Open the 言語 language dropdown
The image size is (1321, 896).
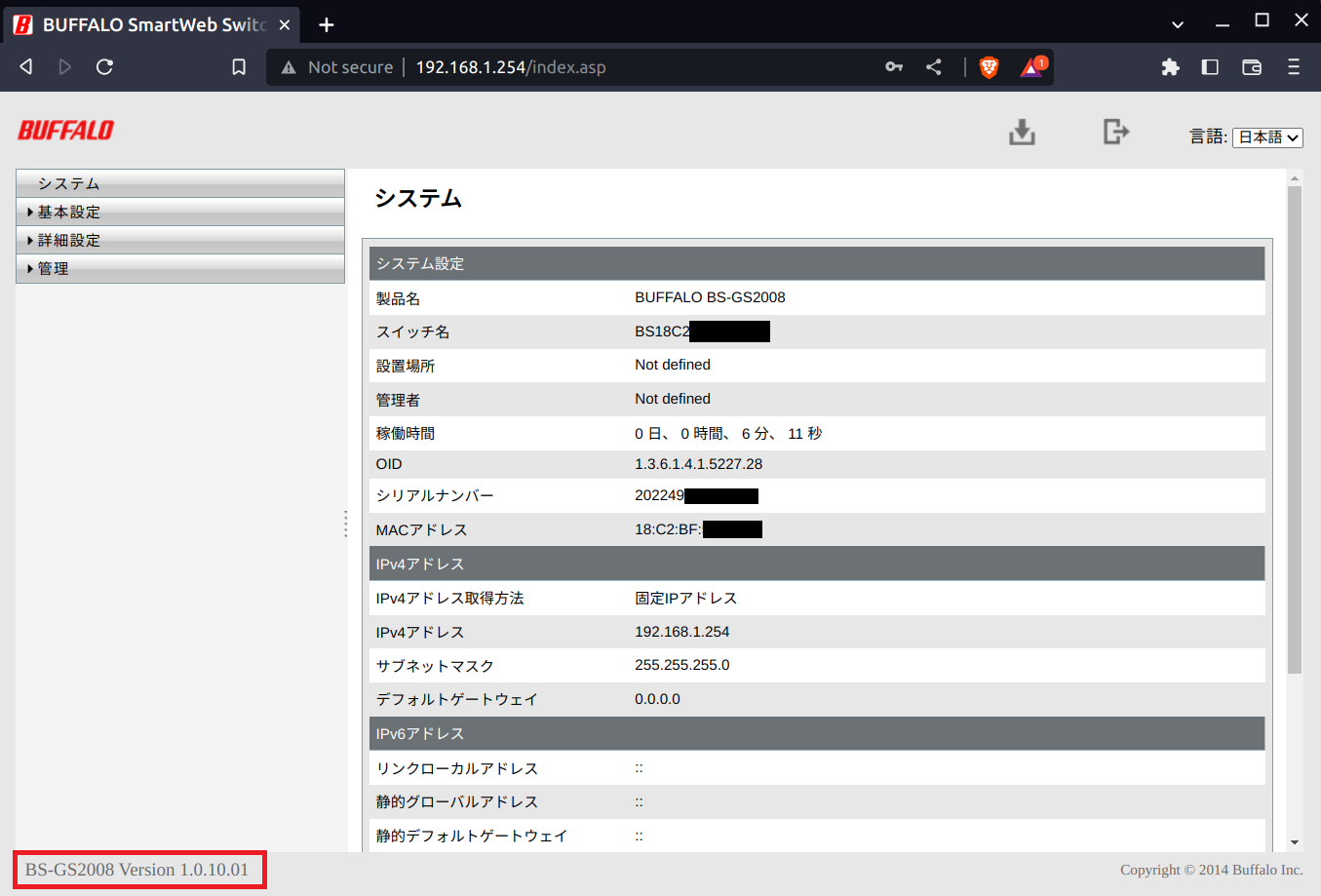point(1267,137)
